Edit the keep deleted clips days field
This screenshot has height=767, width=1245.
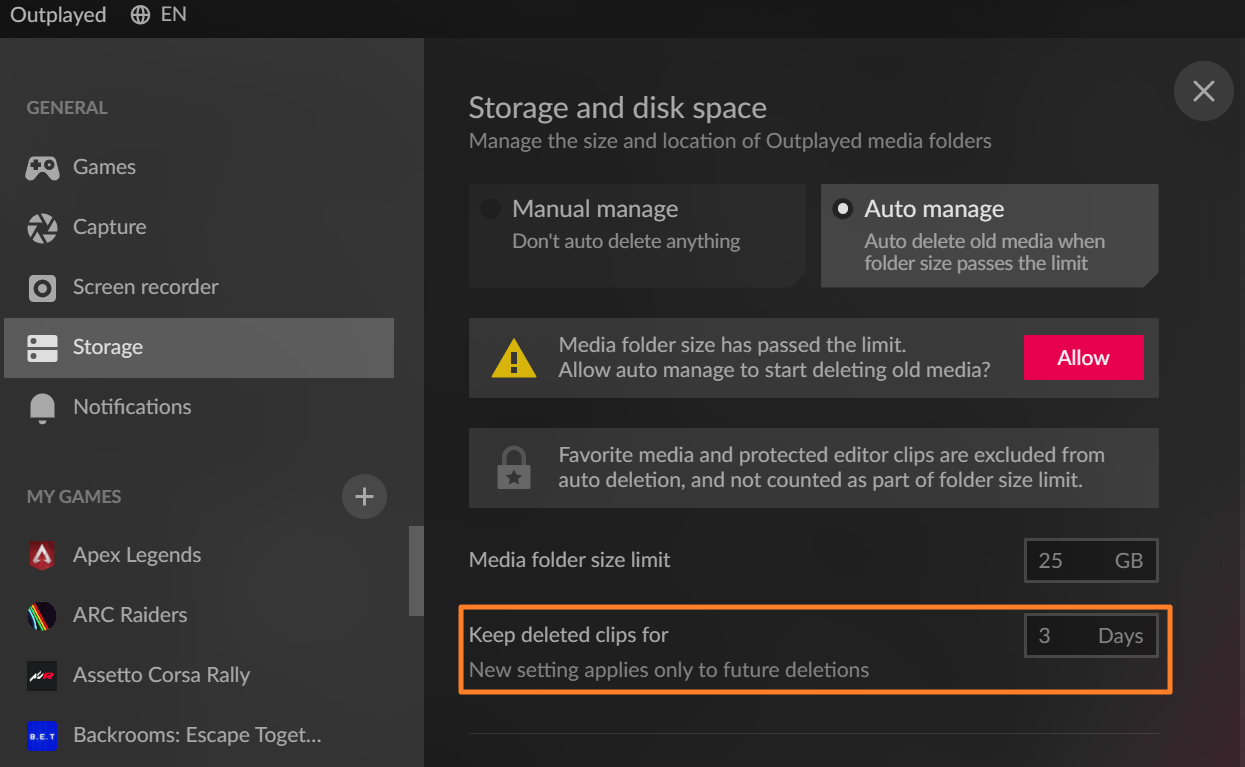tap(1091, 636)
